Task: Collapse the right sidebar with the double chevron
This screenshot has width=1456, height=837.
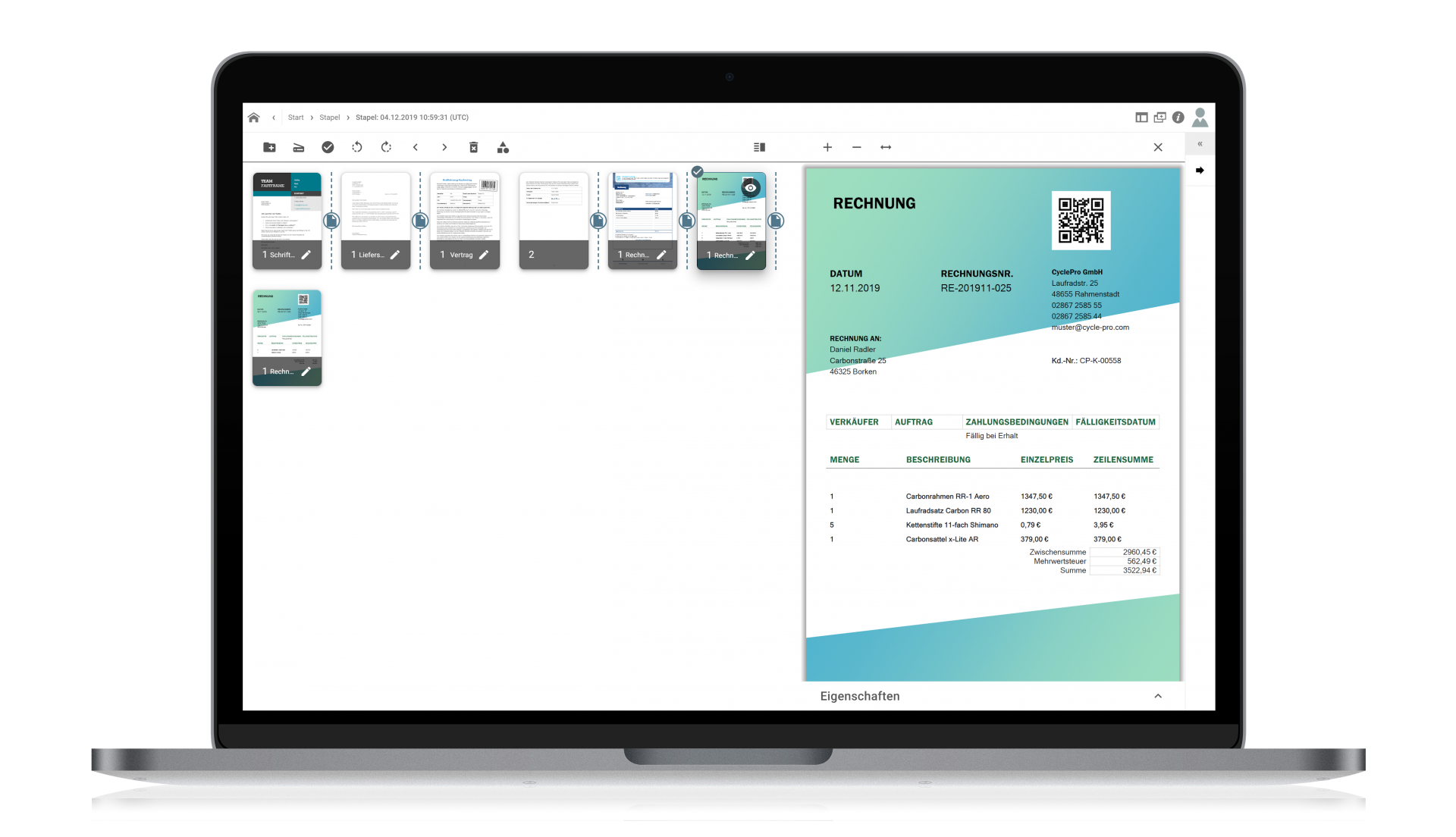Action: (x=1200, y=144)
